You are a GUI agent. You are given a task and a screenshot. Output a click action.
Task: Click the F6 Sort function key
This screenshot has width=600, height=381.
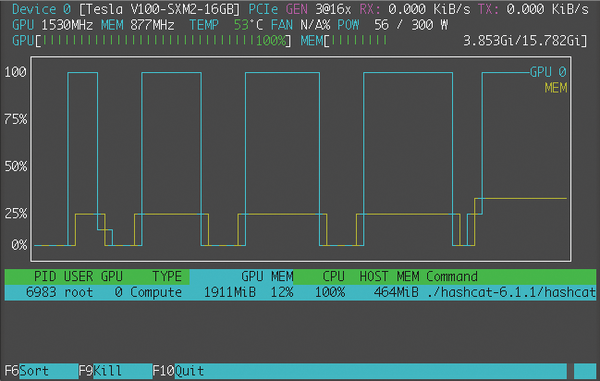41,371
